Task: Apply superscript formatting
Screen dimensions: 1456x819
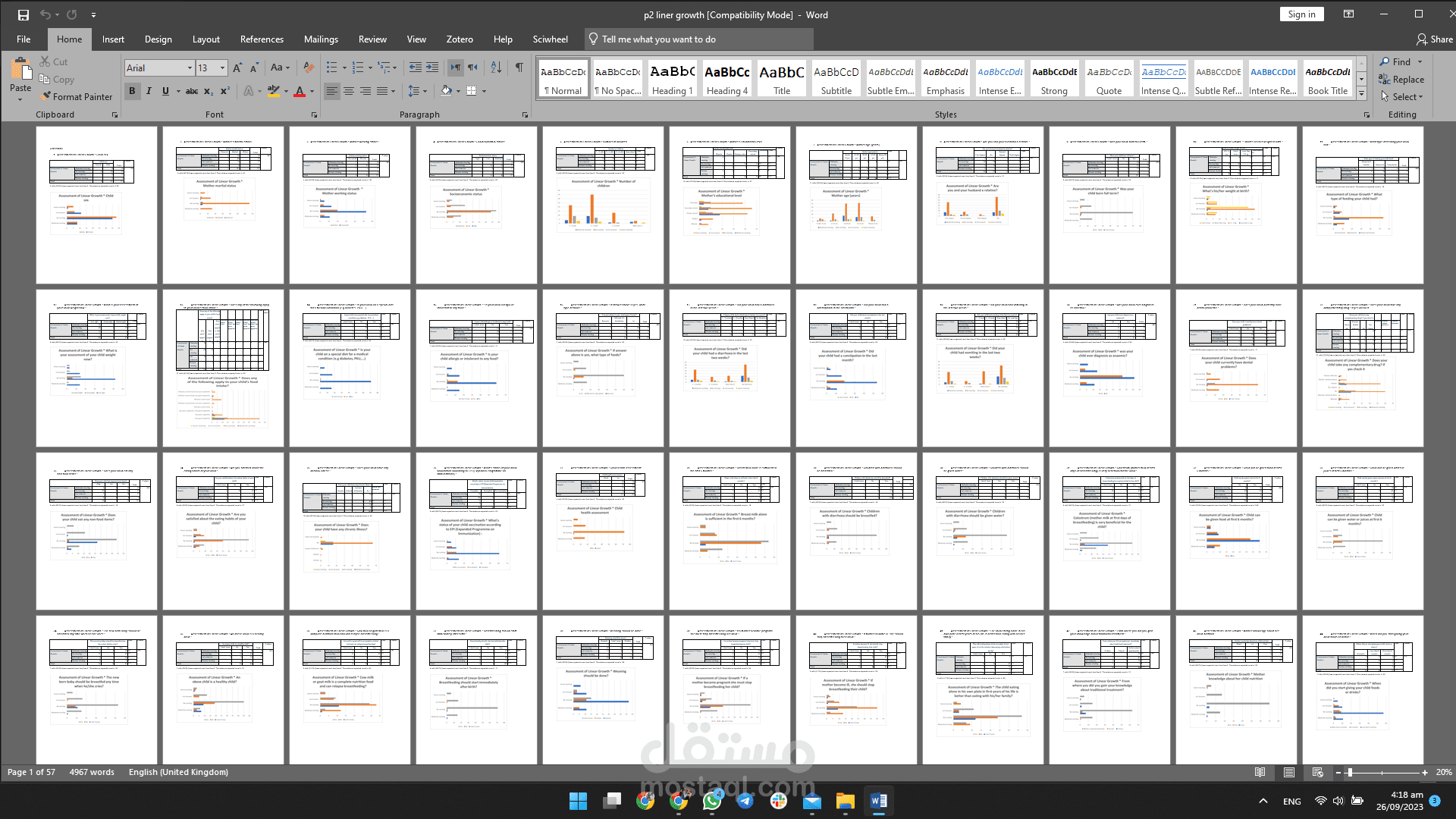Action: point(225,91)
